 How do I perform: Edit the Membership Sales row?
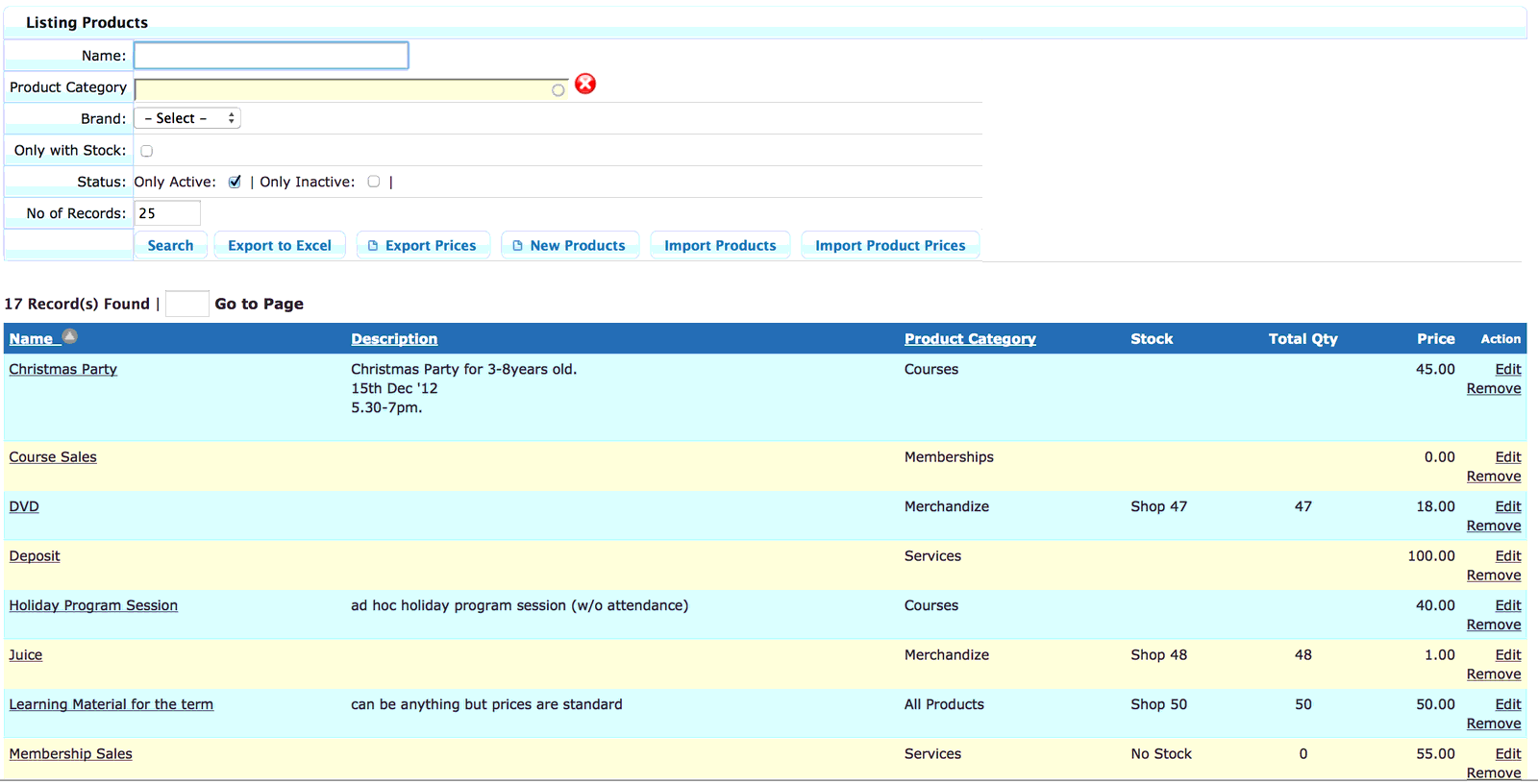pyautogui.click(x=1508, y=754)
